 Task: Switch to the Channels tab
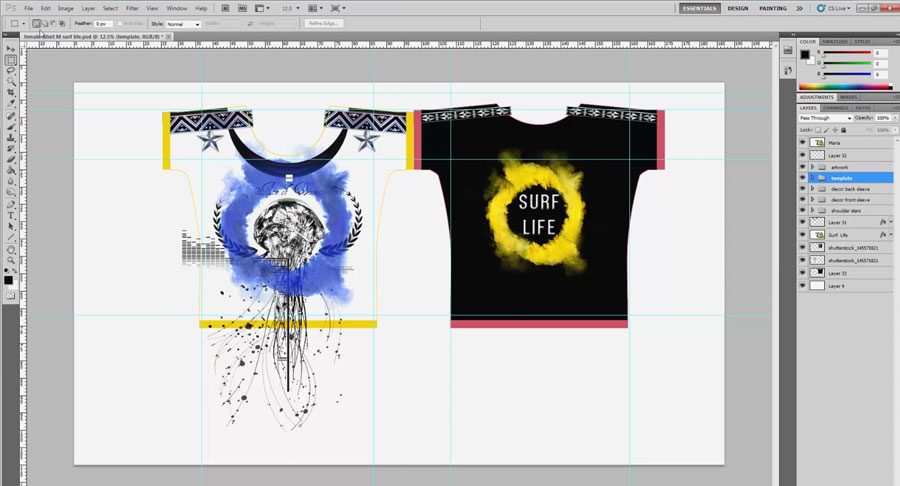[x=835, y=108]
